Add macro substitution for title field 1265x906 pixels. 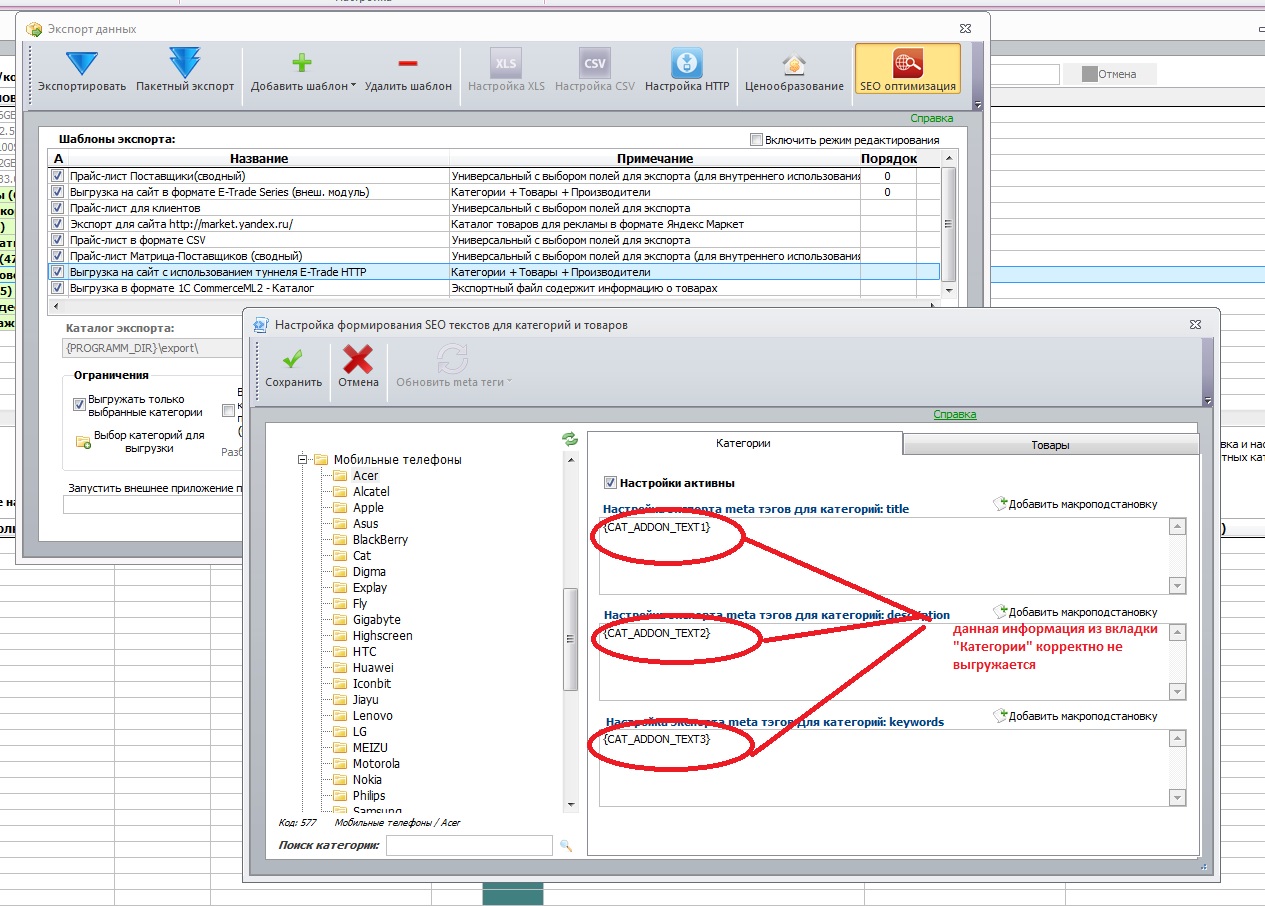[x=1075, y=504]
